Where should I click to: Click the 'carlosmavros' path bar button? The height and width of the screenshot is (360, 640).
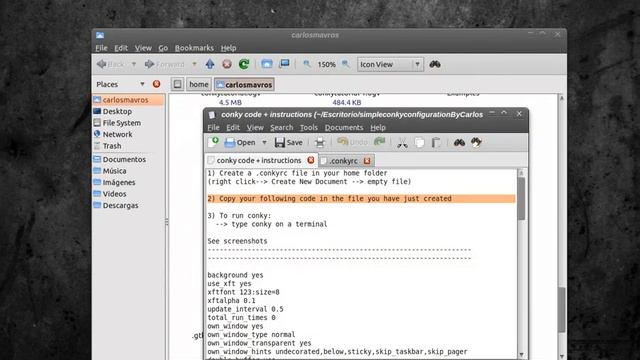(x=244, y=84)
